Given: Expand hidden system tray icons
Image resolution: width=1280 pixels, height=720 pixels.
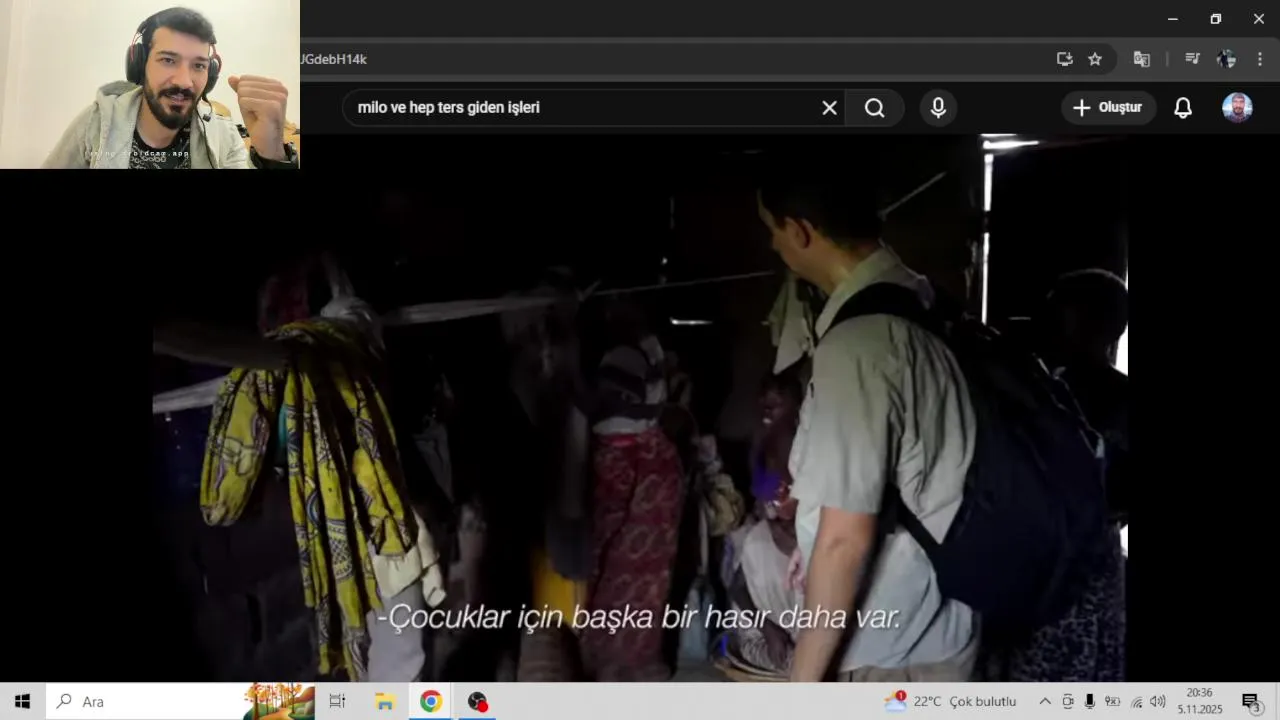Looking at the screenshot, I should 1045,701.
